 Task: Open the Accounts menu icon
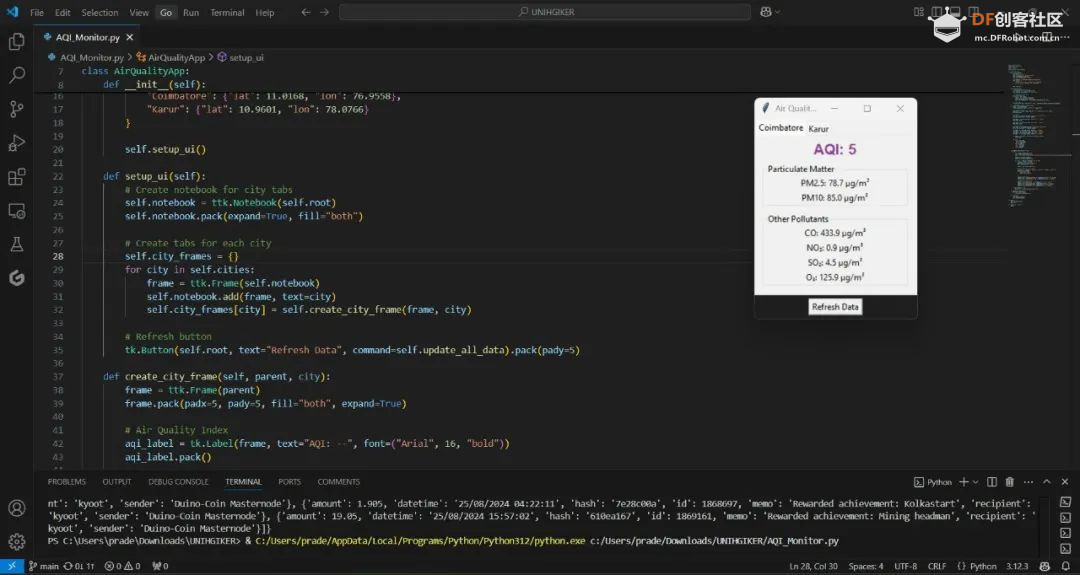tap(17, 508)
